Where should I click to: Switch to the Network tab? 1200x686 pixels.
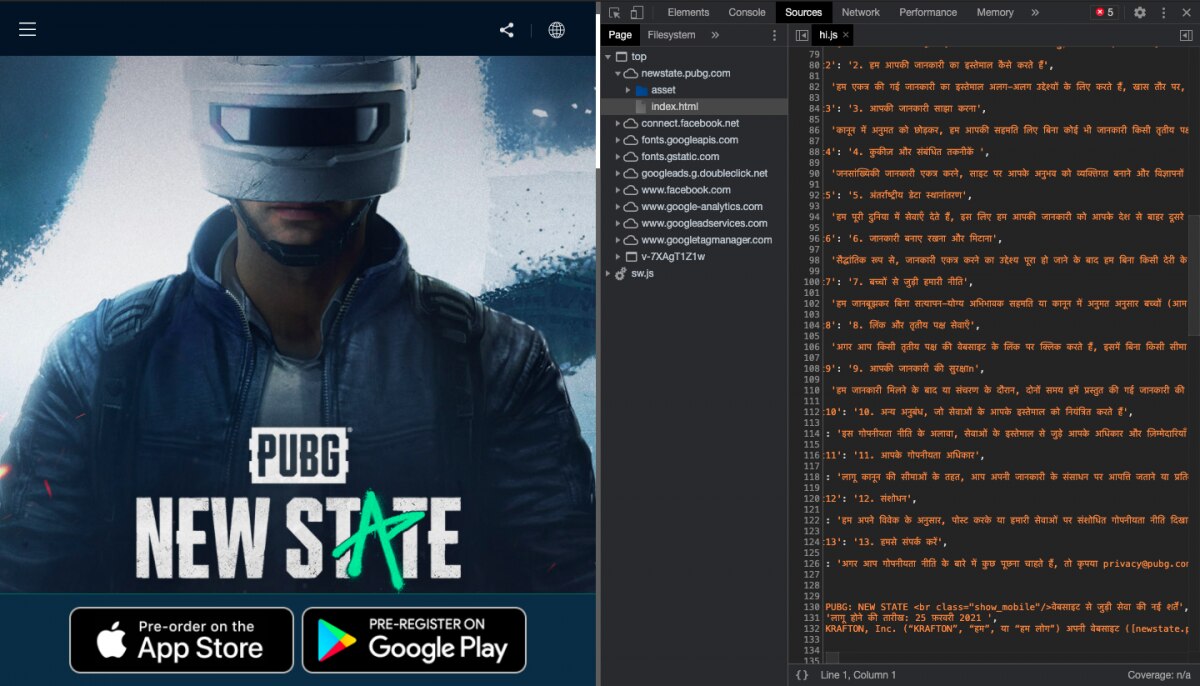pos(860,13)
